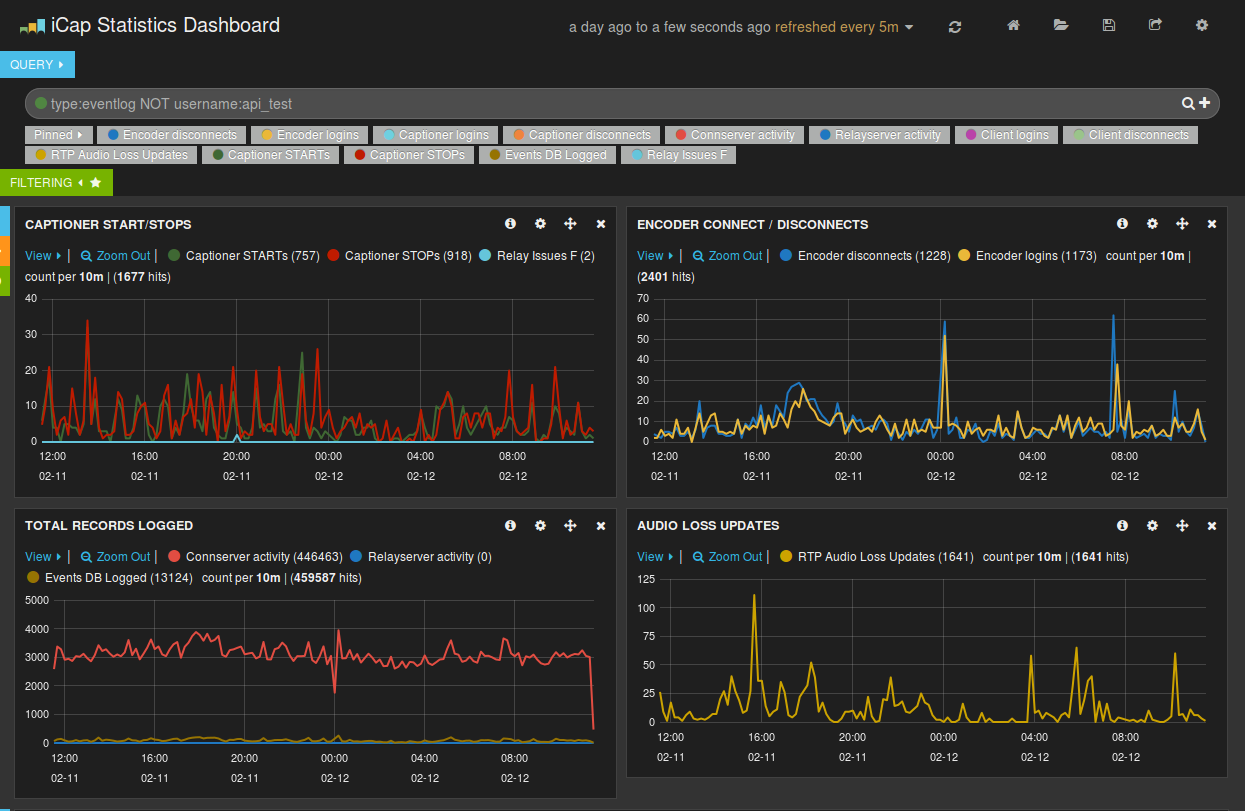Open dashboard settings gear in top bar
This screenshot has width=1245, height=811.
tap(1202, 26)
